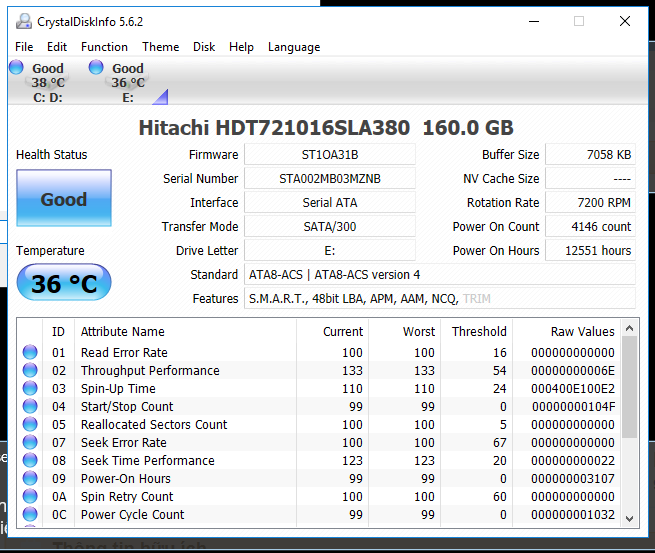Open the File menu
Screen dimensions: 655x553
(24, 47)
